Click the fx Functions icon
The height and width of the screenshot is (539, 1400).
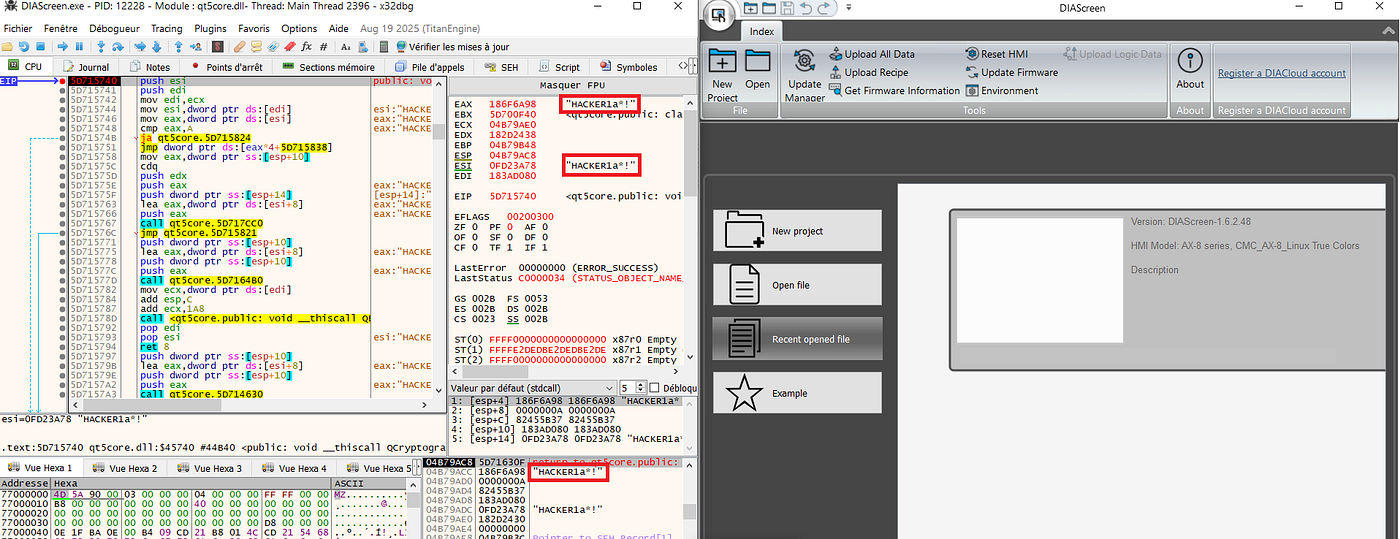306,46
